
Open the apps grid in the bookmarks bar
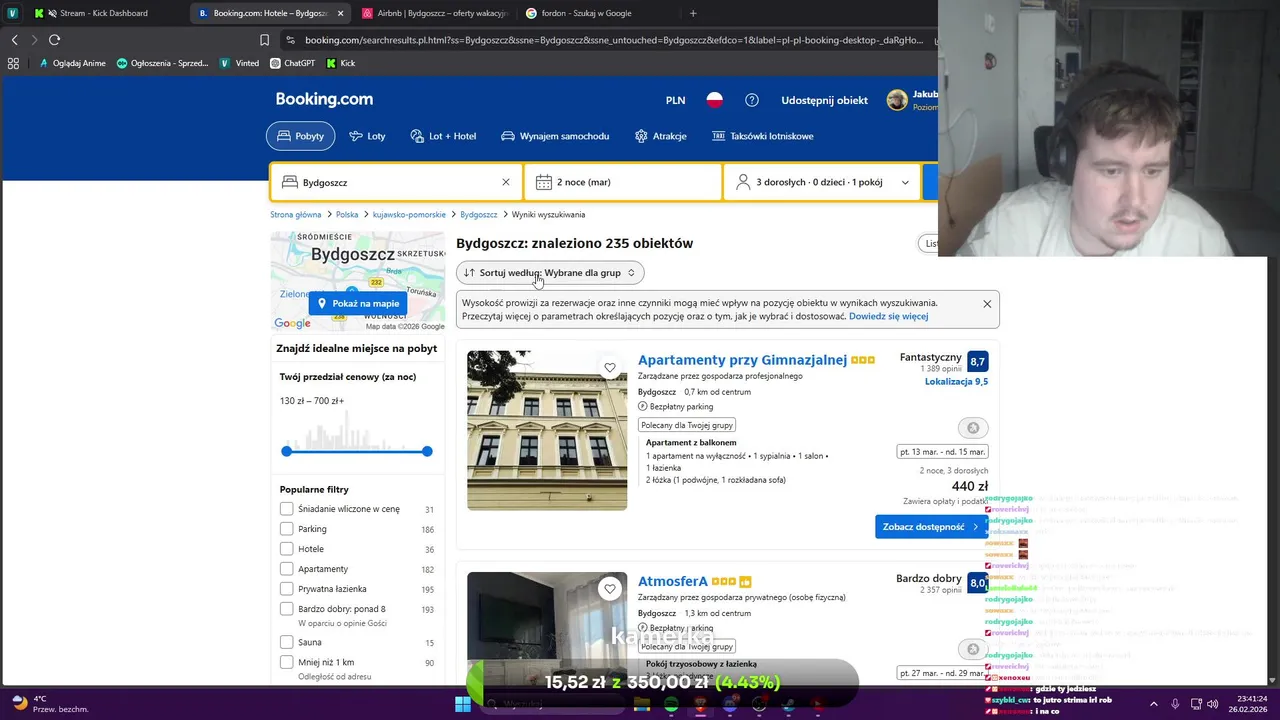(x=13, y=63)
